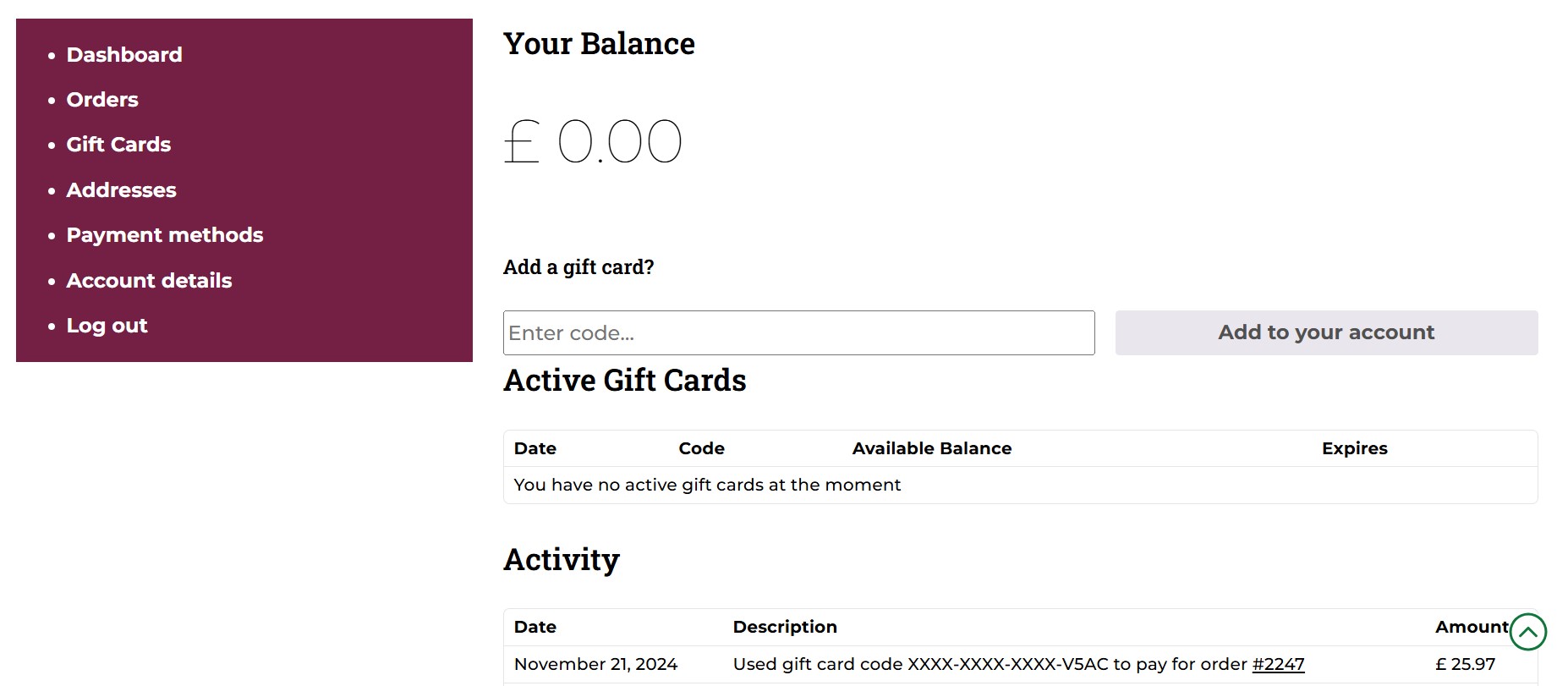Select Gift Cards in the sidebar
Viewport: 1568px width, 686px height.
coord(118,145)
